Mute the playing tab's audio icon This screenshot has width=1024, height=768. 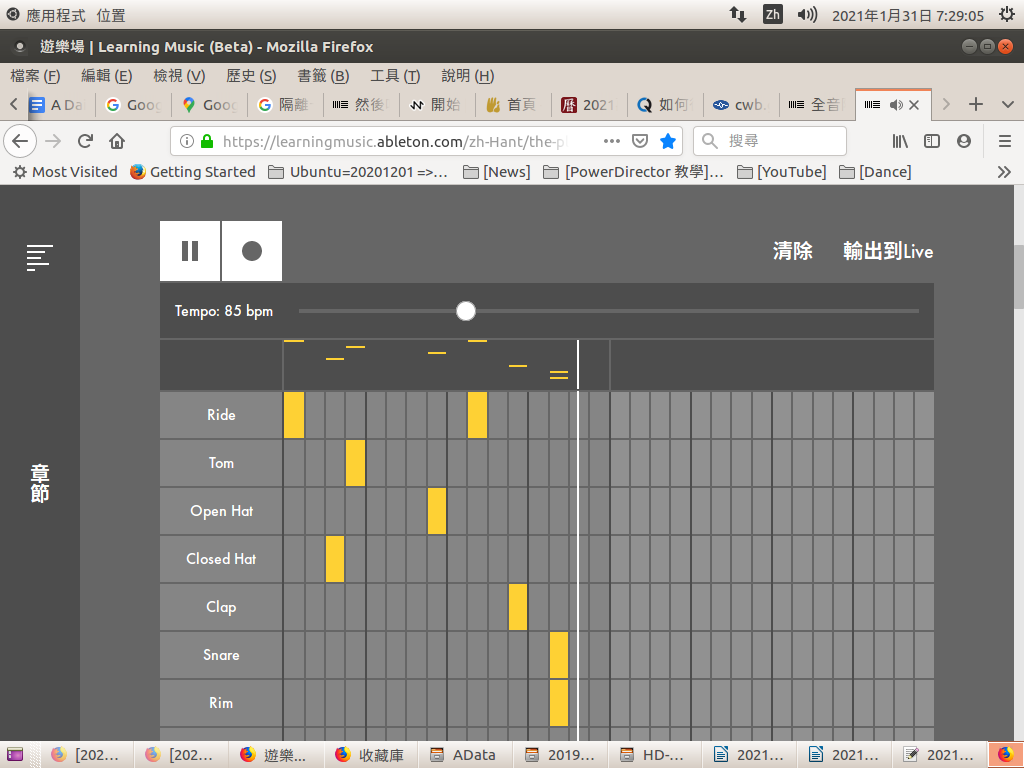tap(896, 104)
